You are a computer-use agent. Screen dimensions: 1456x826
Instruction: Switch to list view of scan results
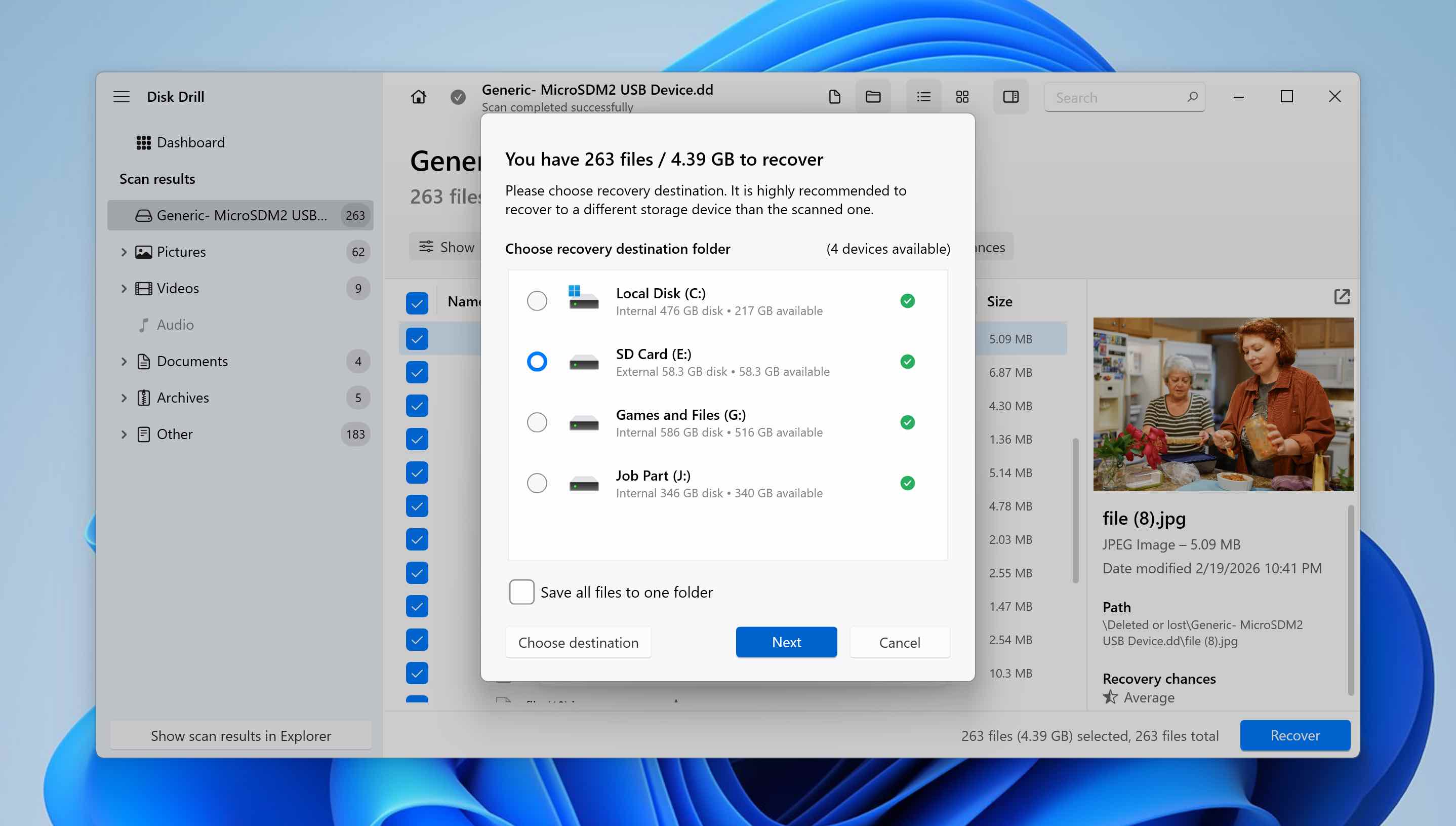pos(922,96)
